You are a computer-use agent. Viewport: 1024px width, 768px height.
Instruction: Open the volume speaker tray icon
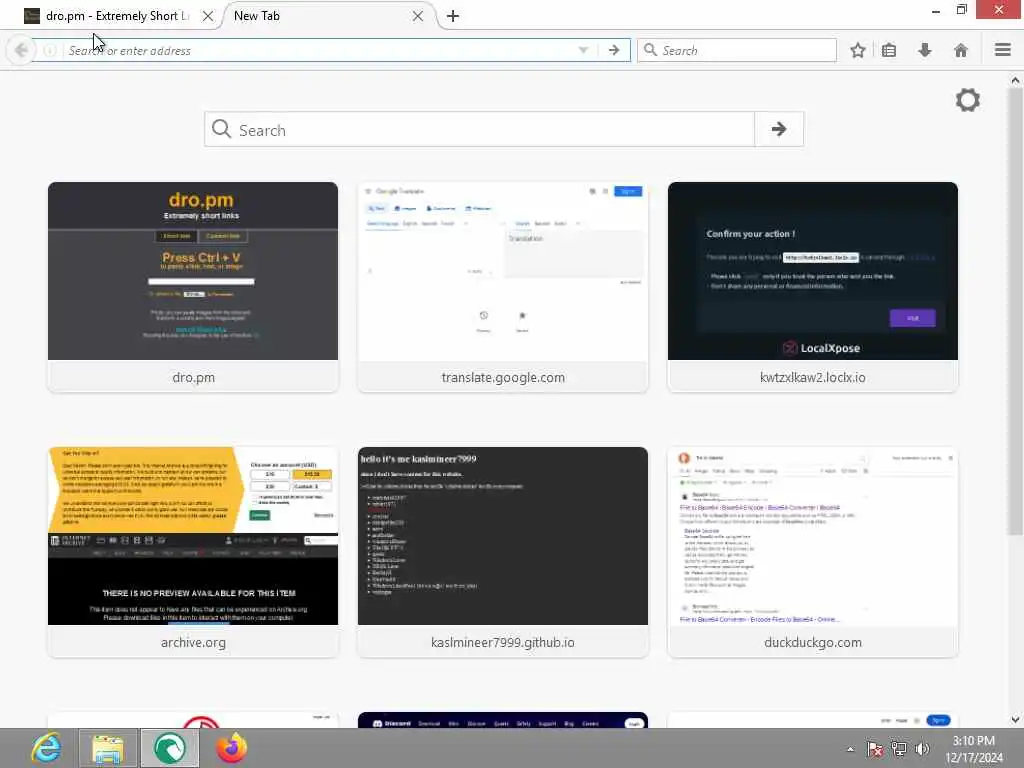[922, 749]
